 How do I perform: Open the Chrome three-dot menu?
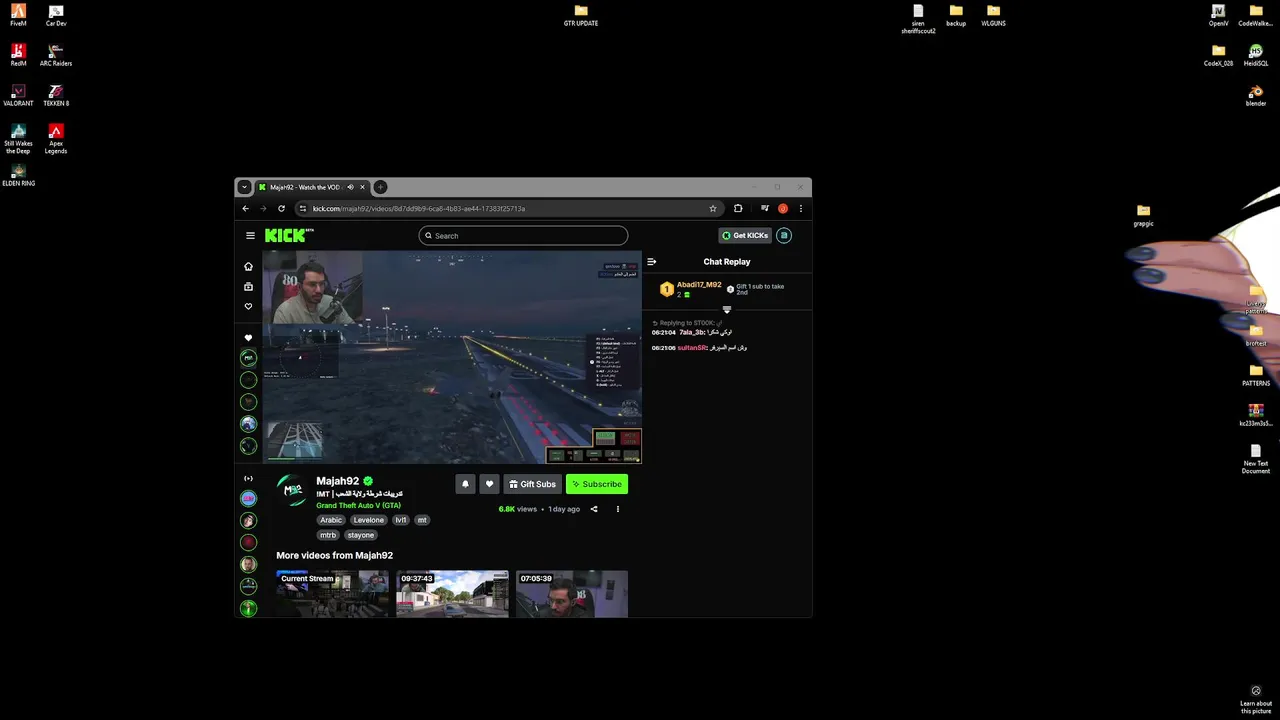click(x=801, y=209)
